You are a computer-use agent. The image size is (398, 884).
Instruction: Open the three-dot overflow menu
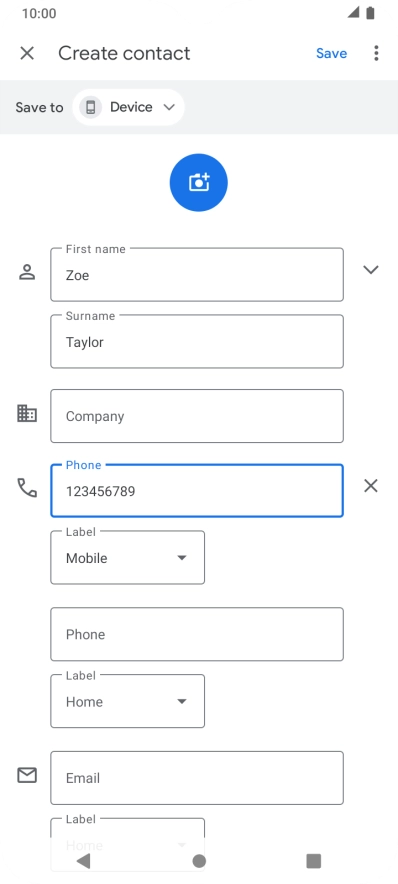[x=376, y=54]
